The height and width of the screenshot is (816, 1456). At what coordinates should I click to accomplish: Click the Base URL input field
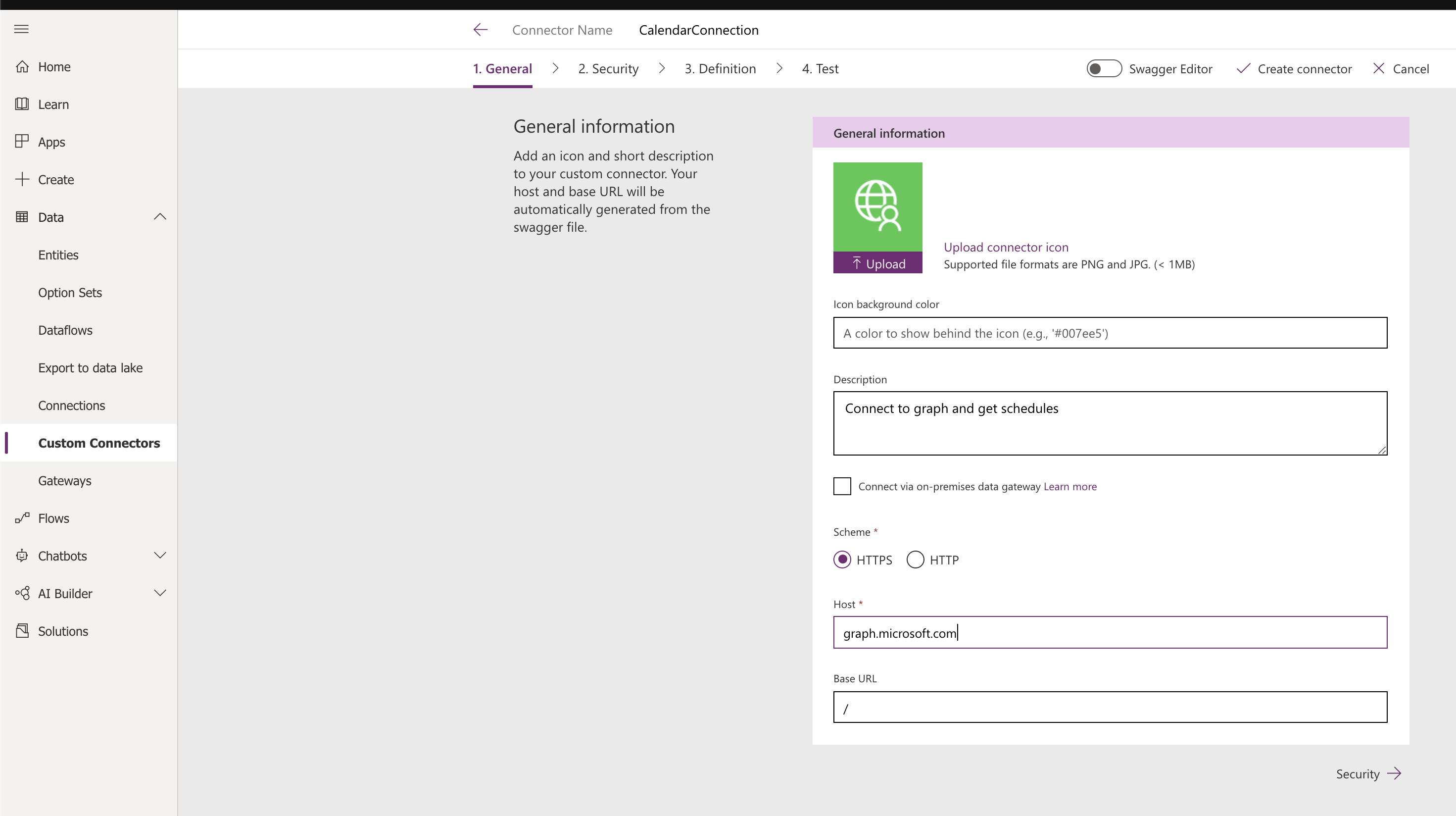tap(1110, 707)
